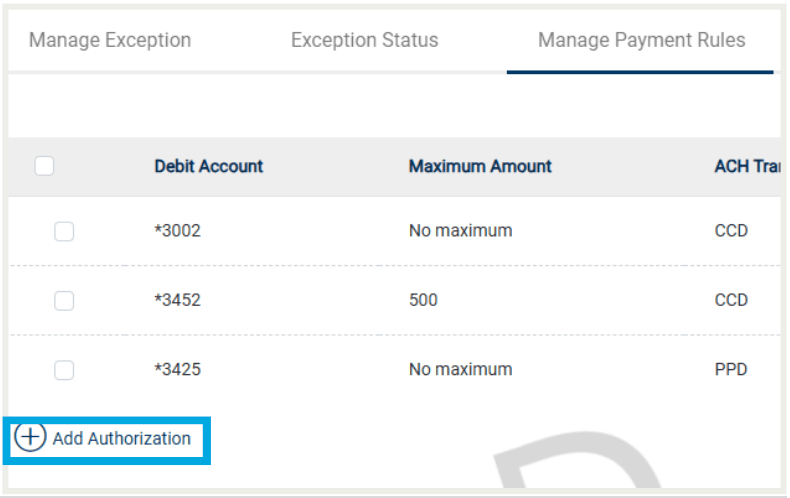Click CCD type in the *3452 row
This screenshot has height=498, width=790.
[x=731, y=300]
